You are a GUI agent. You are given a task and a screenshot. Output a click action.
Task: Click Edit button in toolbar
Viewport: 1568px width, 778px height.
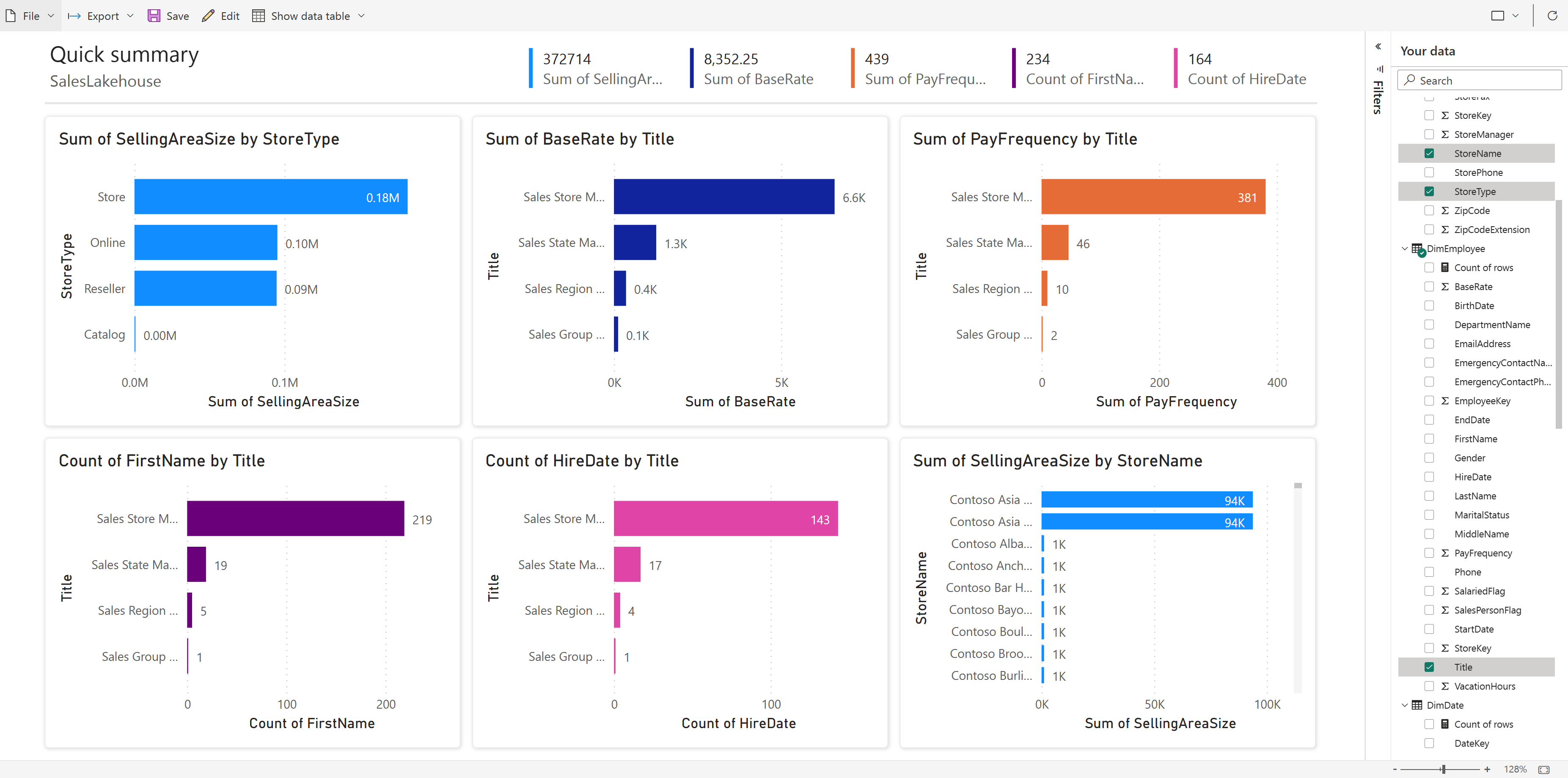click(222, 15)
